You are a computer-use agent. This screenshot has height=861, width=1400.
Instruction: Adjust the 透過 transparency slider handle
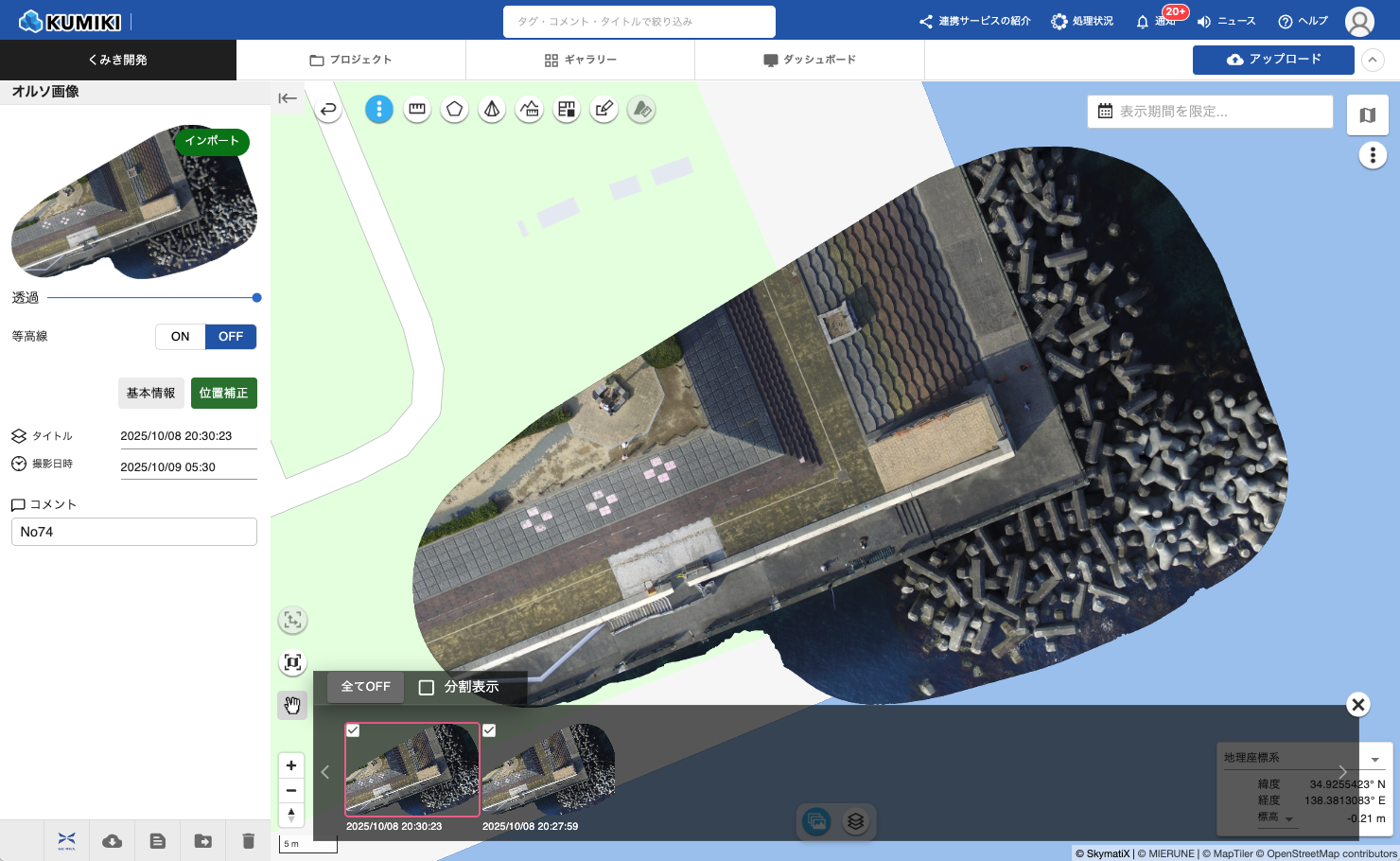256,298
